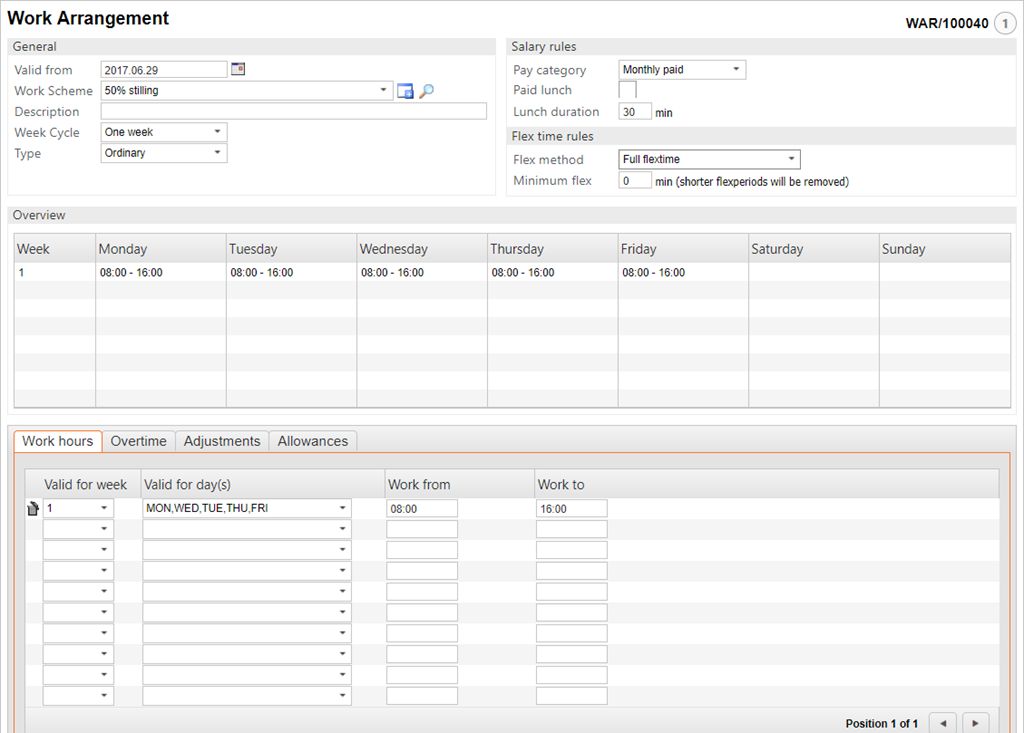Open the Week Cycle dropdown
This screenshot has height=733, width=1024.
click(217, 132)
